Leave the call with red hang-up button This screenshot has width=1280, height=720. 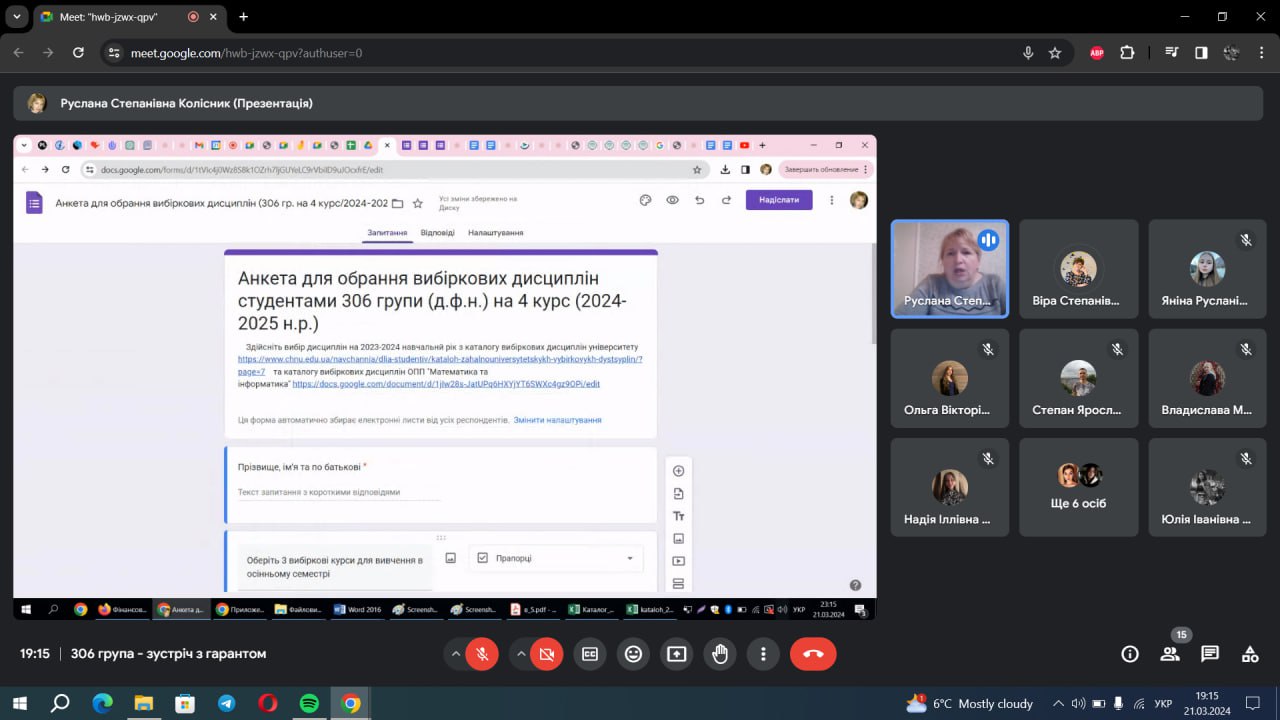click(813, 654)
